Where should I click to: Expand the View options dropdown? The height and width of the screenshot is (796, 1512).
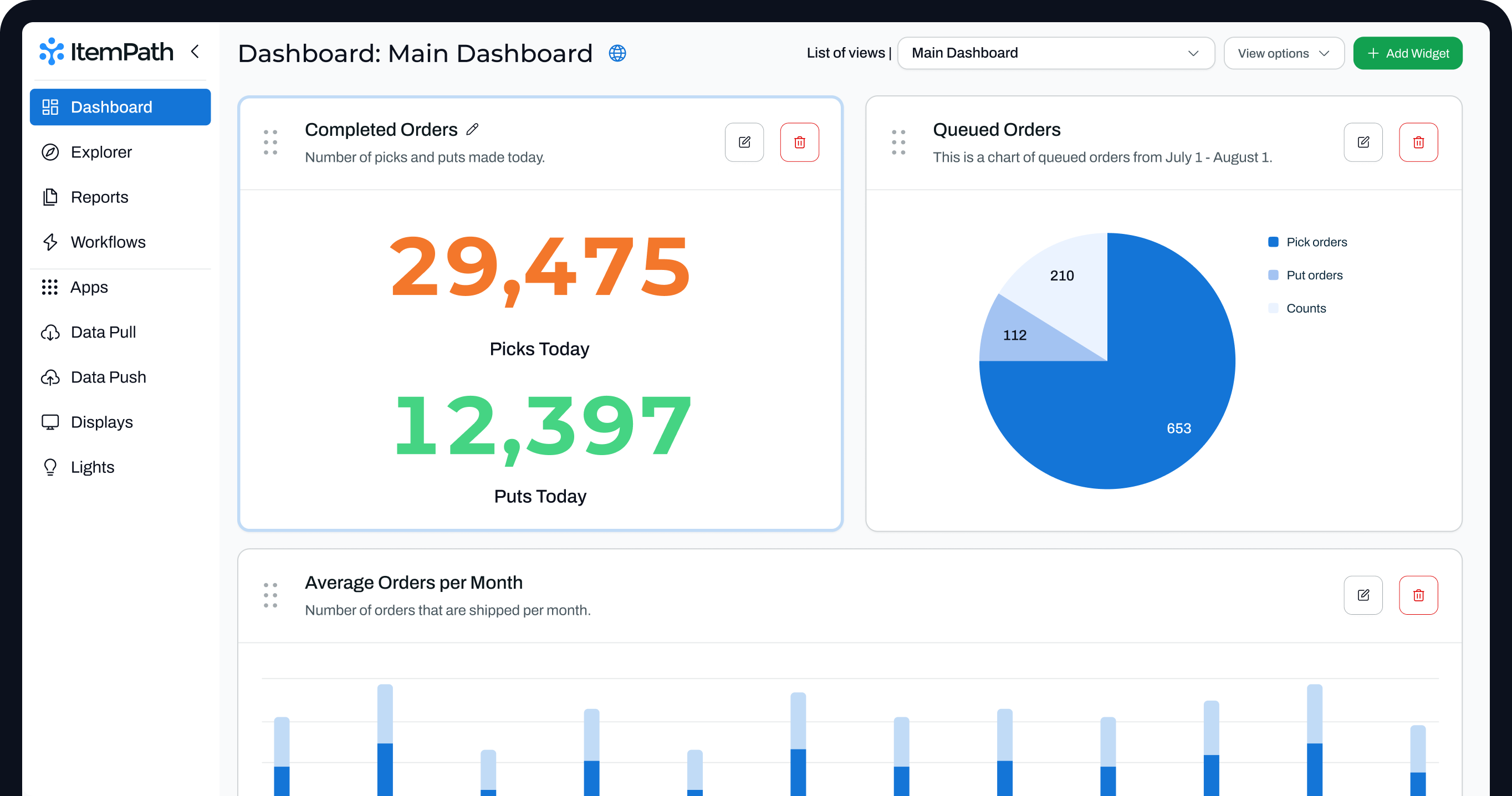1284,53
